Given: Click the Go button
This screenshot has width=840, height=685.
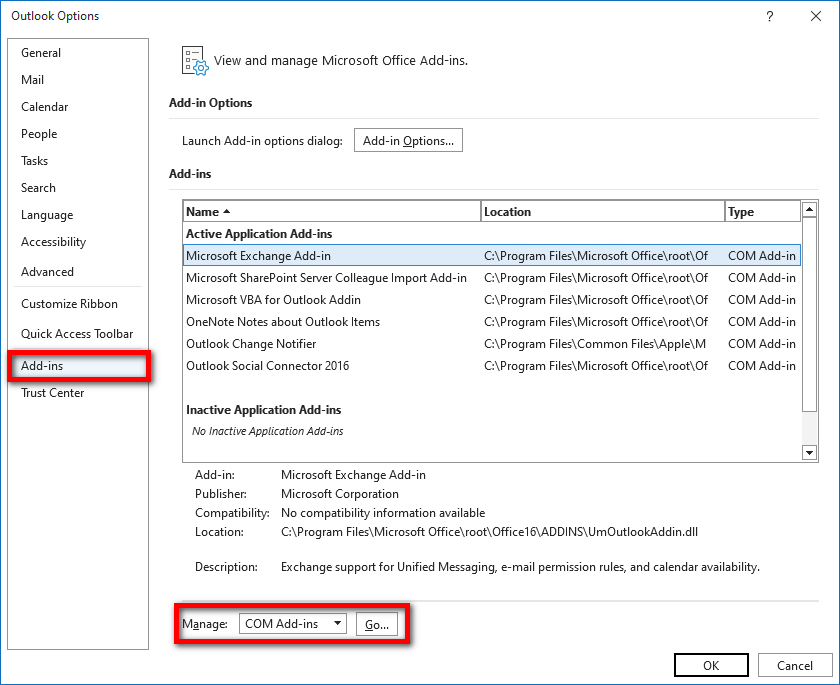Looking at the screenshot, I should (x=376, y=624).
